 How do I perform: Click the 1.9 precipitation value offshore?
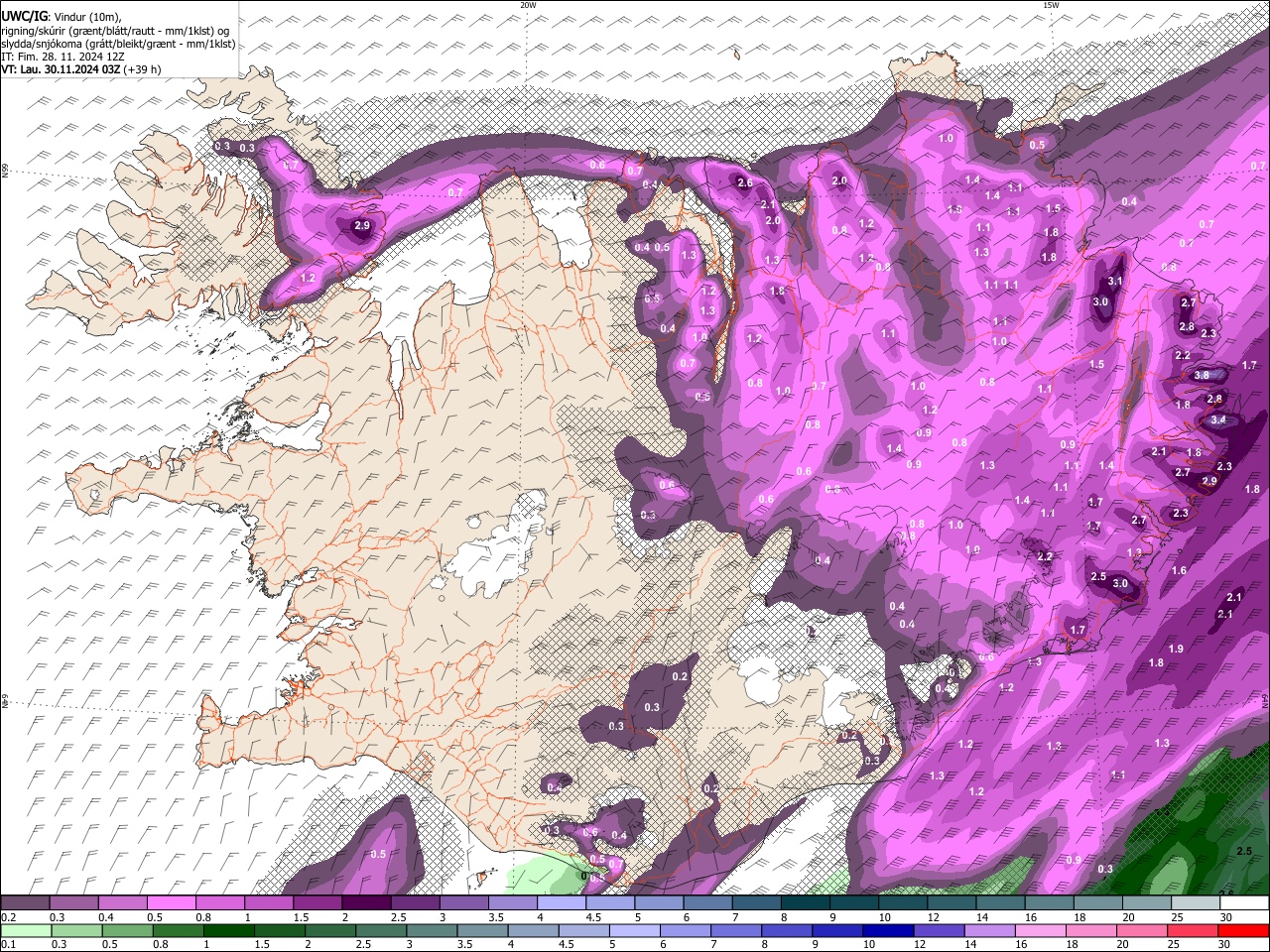[1176, 649]
